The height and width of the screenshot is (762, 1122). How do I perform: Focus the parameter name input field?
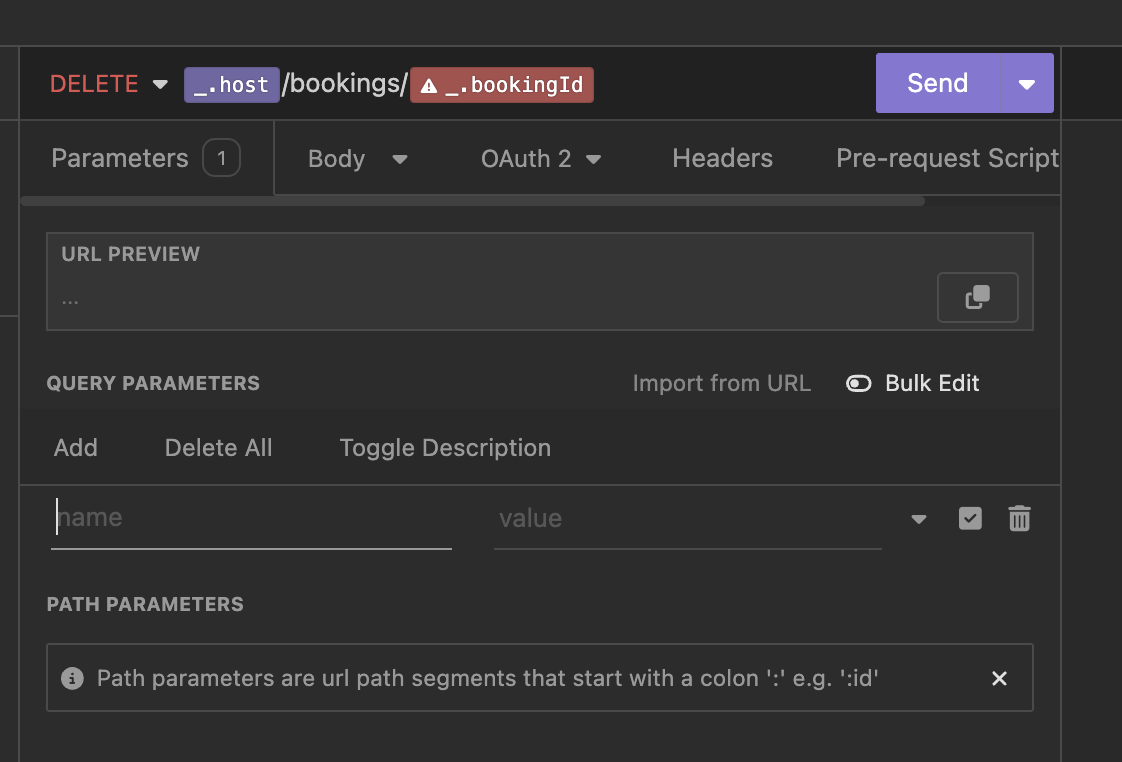click(x=250, y=518)
